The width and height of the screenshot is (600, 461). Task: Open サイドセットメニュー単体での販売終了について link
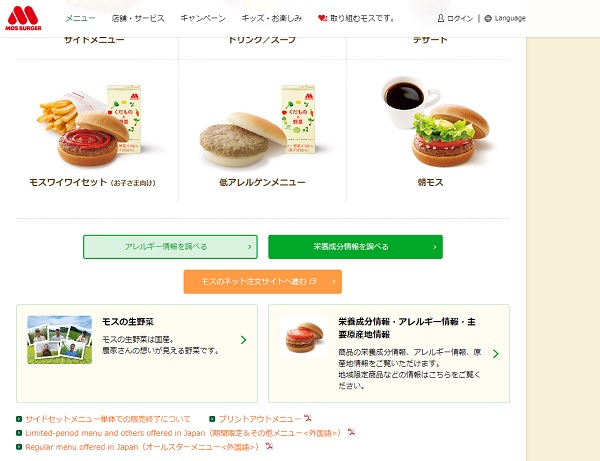[108, 419]
